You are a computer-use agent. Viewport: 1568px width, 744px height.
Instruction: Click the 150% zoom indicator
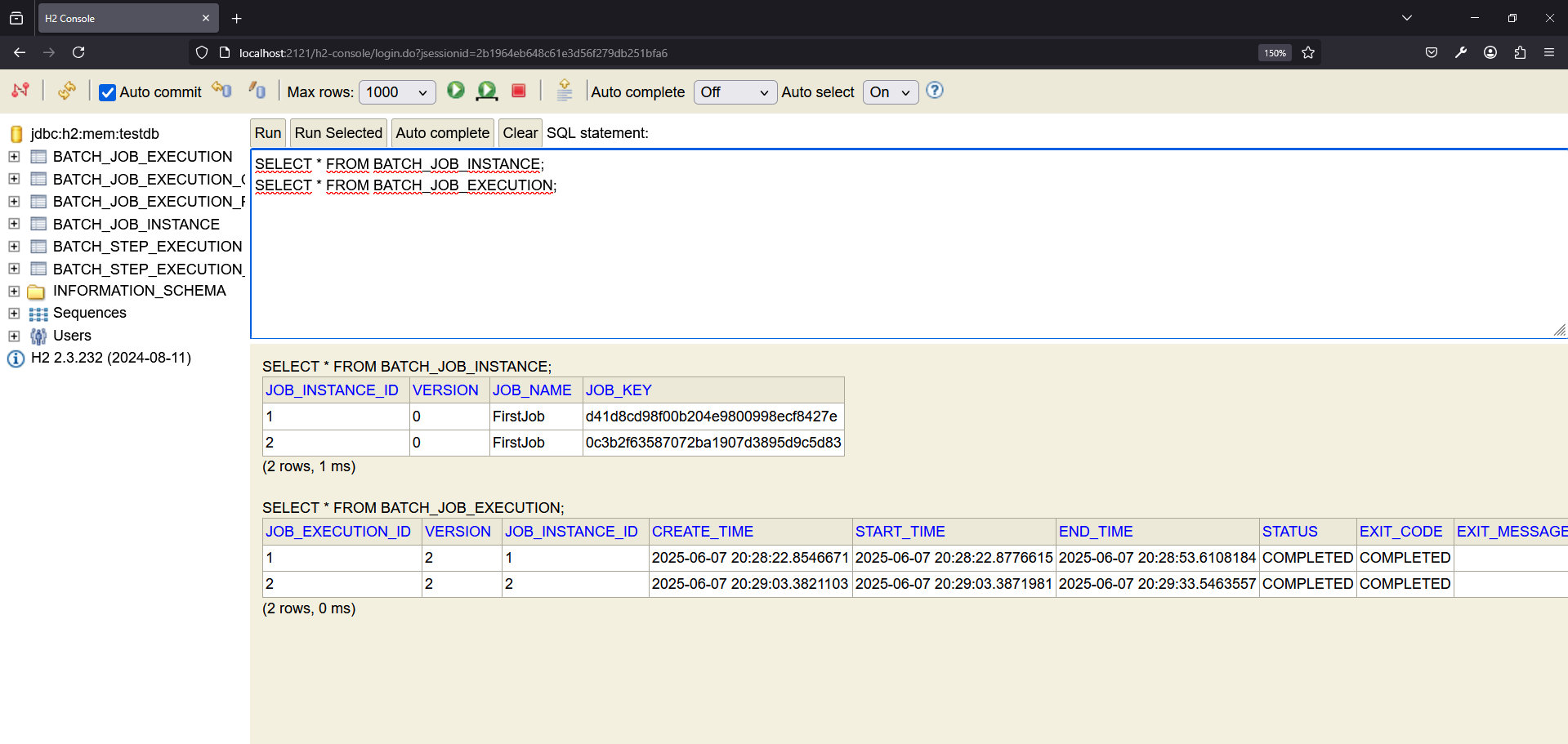[x=1275, y=53]
